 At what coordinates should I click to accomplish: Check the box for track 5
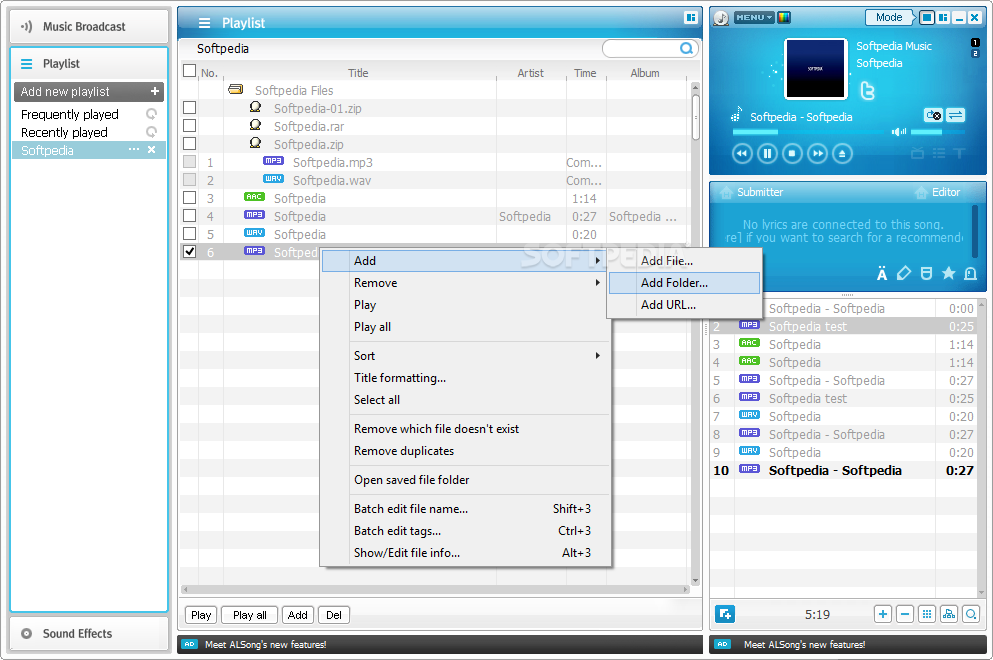189,234
